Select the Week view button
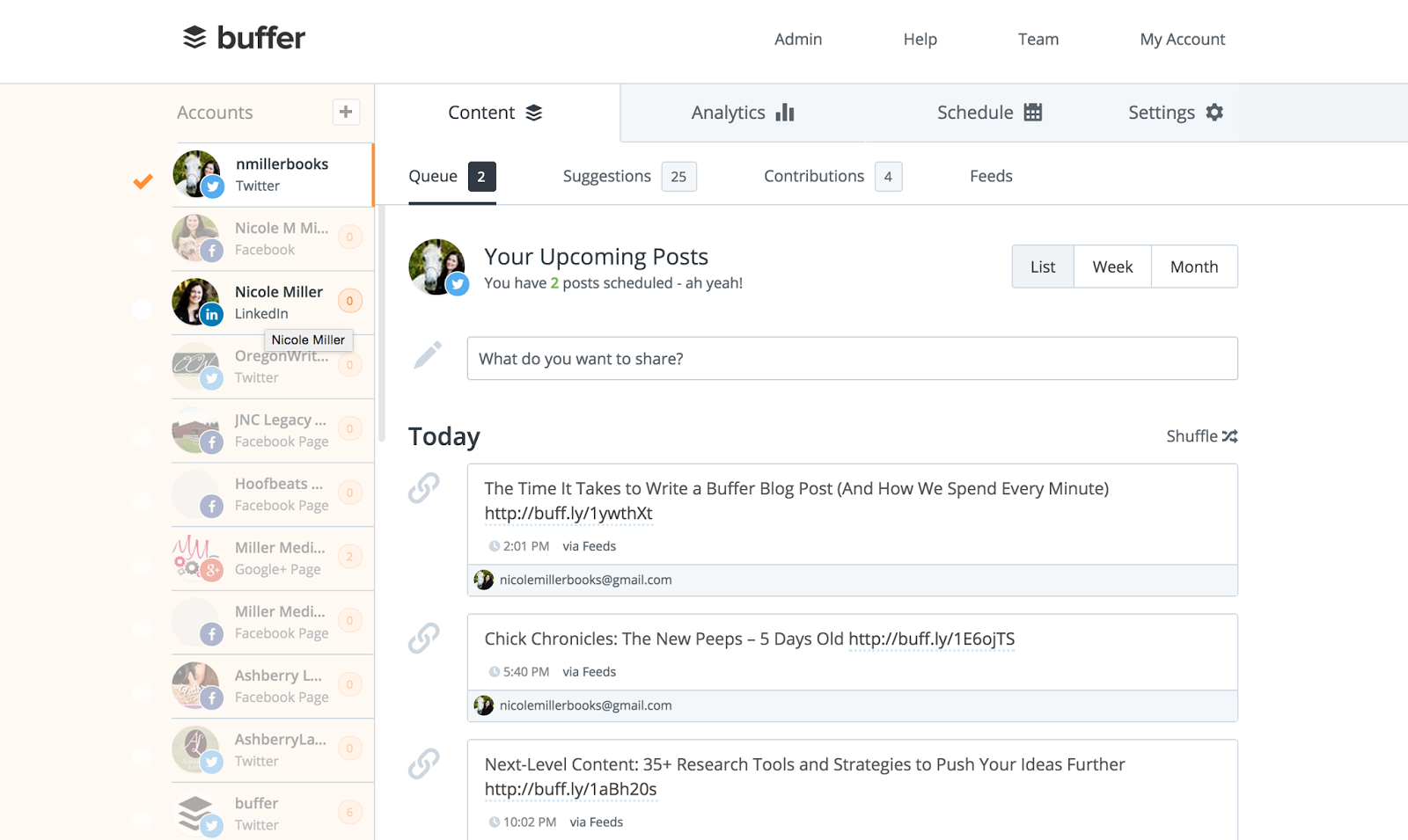The image size is (1408, 840). pyautogui.click(x=1112, y=267)
